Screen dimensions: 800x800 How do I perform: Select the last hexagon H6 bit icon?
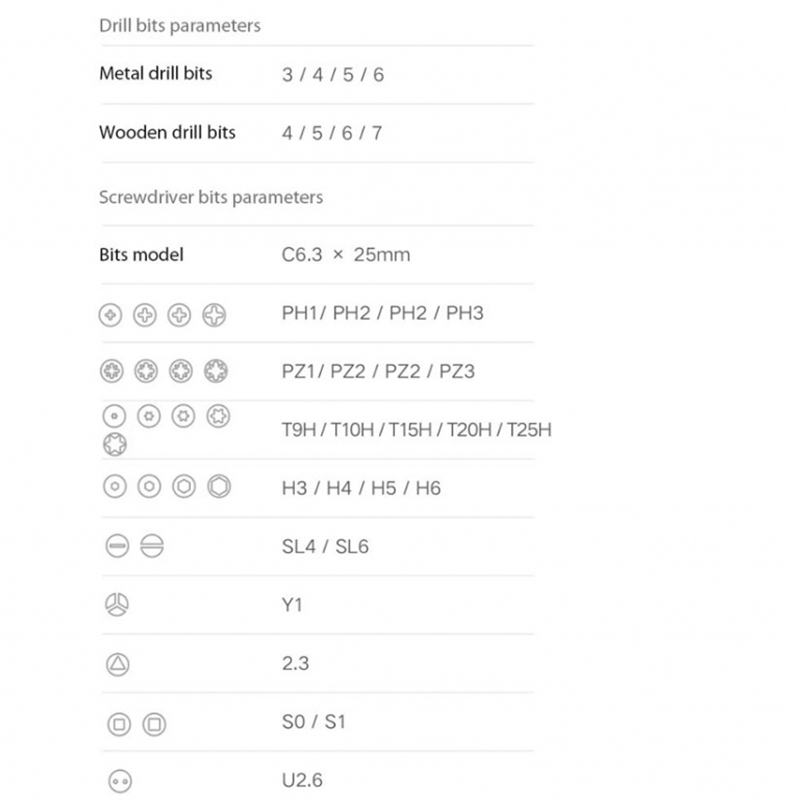[219, 487]
